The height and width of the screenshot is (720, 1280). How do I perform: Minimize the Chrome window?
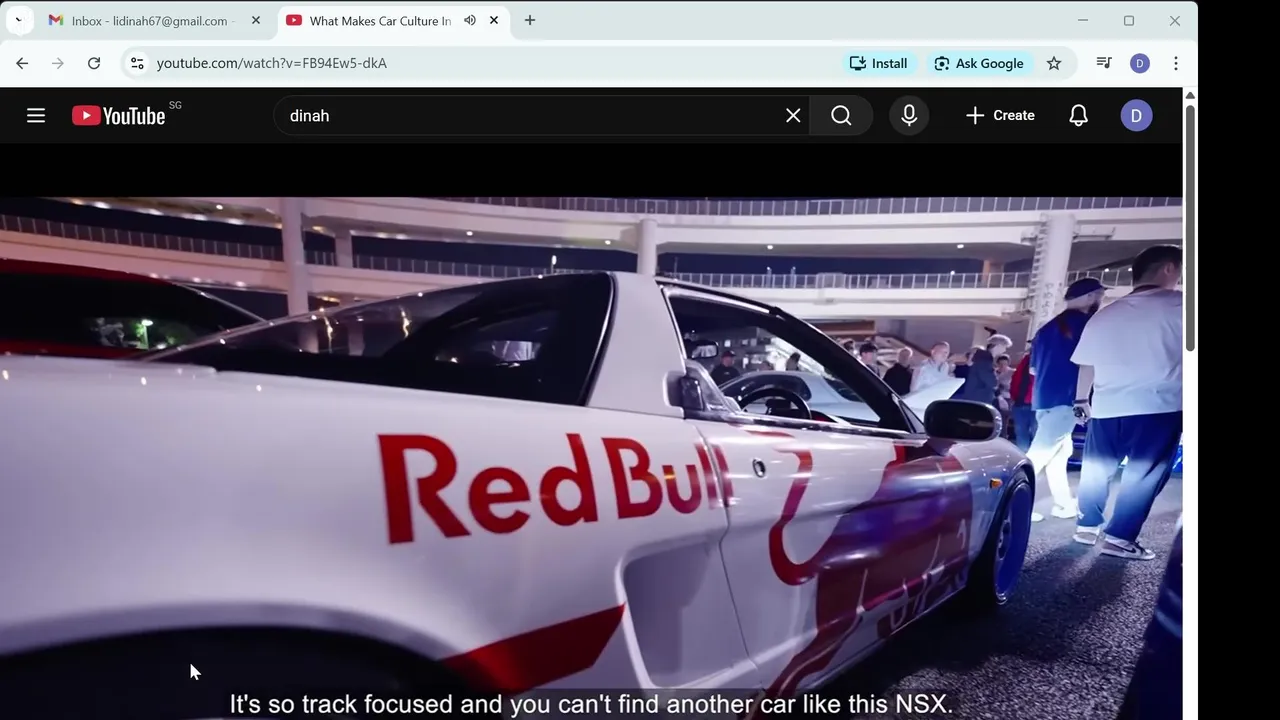(x=1083, y=21)
